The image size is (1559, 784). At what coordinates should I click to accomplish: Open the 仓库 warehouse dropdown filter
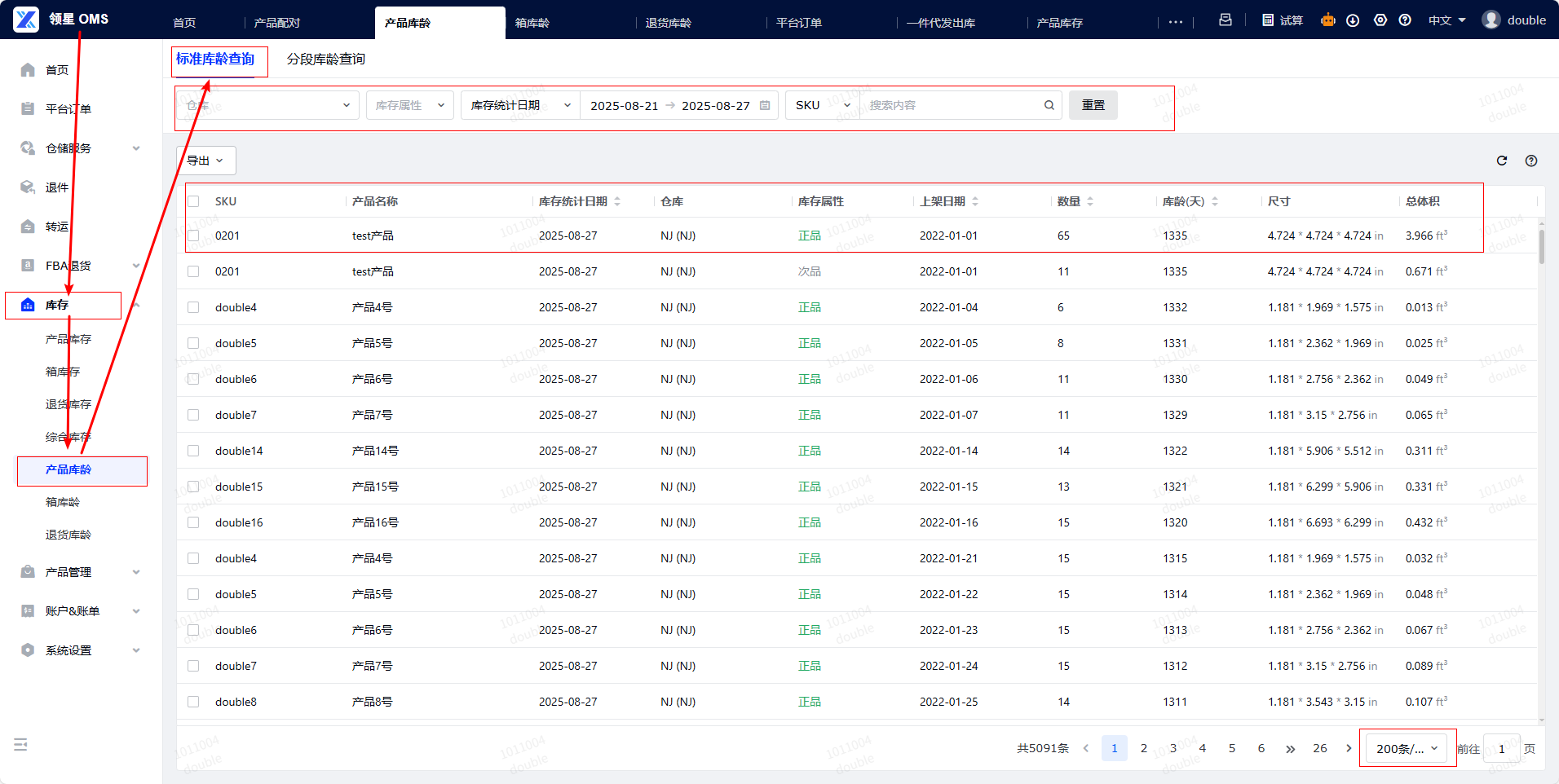pyautogui.click(x=267, y=105)
